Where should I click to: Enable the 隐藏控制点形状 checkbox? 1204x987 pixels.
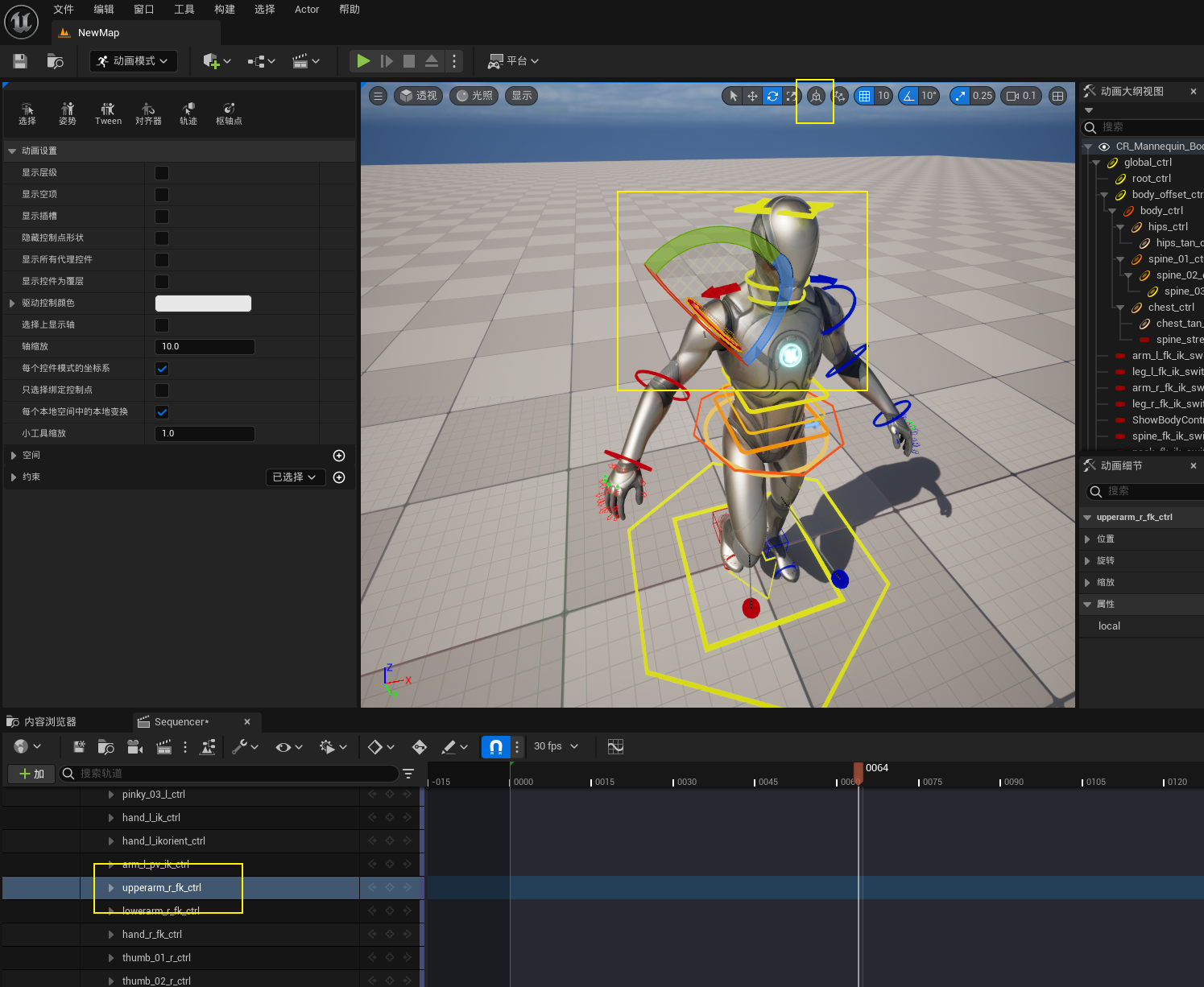pyautogui.click(x=162, y=238)
